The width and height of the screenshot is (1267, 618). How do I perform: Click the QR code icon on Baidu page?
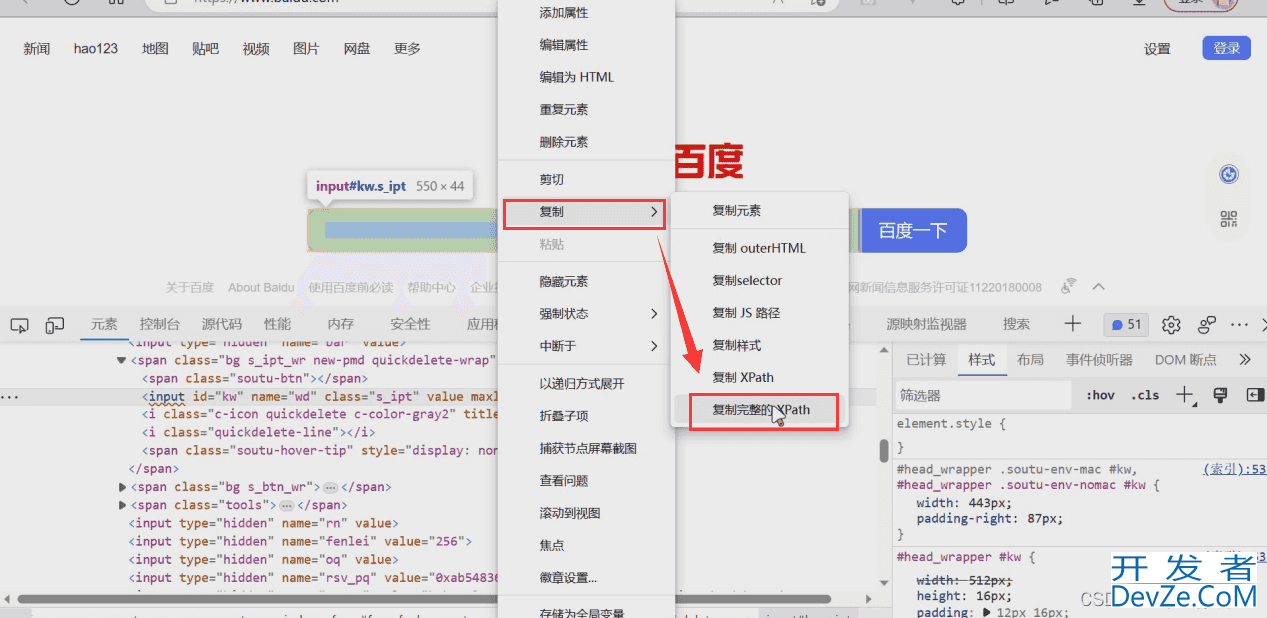[1229, 219]
